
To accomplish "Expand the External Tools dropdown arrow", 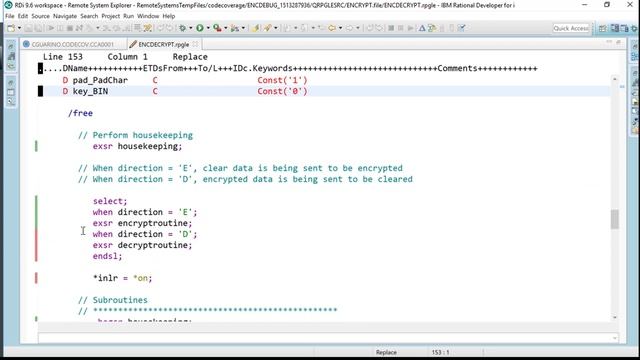I will 243,28.
